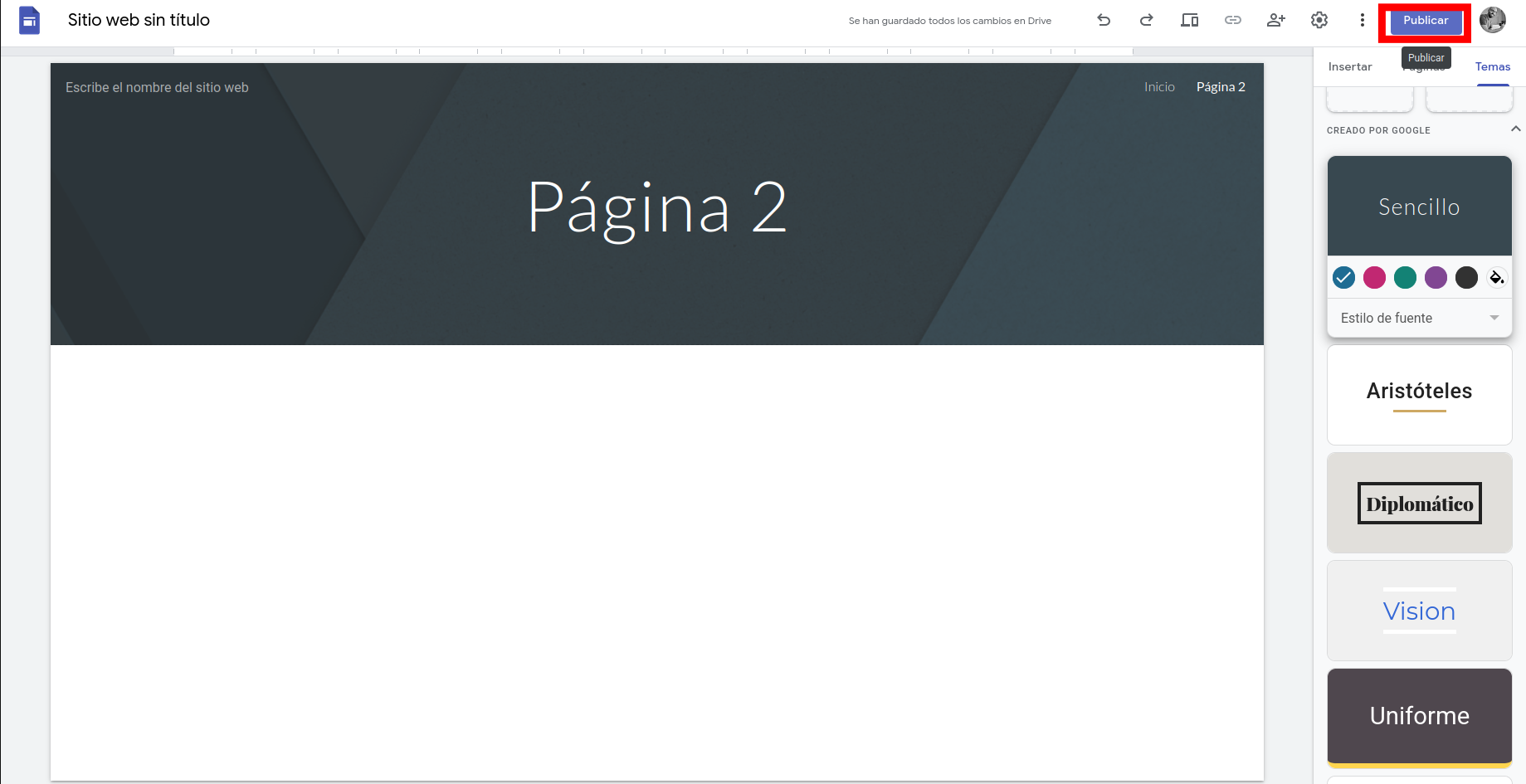Open the three-dot more options menu

point(1362,20)
